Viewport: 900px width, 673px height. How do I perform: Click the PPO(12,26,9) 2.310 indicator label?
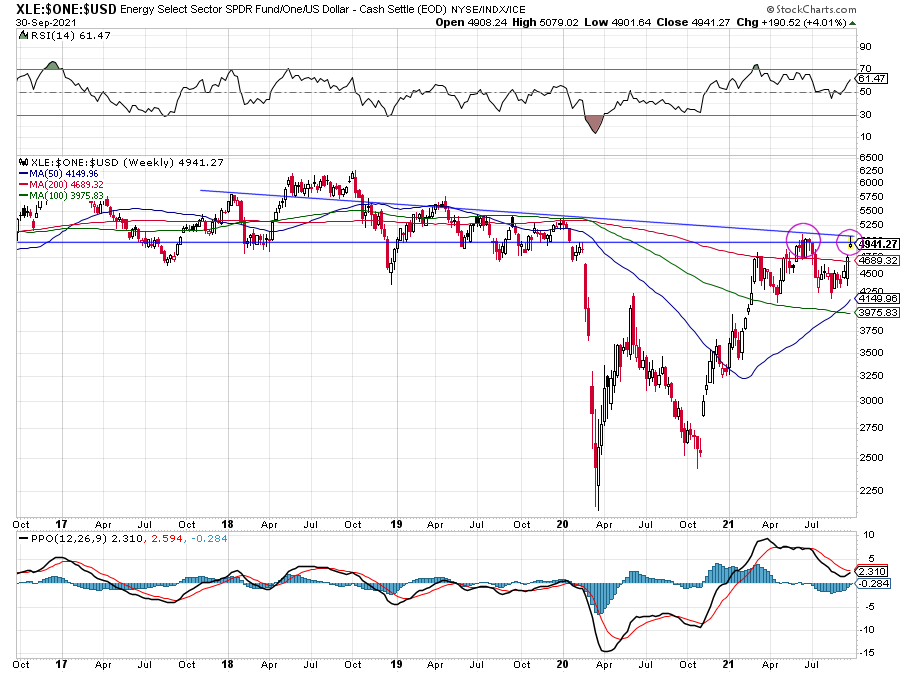[86, 539]
